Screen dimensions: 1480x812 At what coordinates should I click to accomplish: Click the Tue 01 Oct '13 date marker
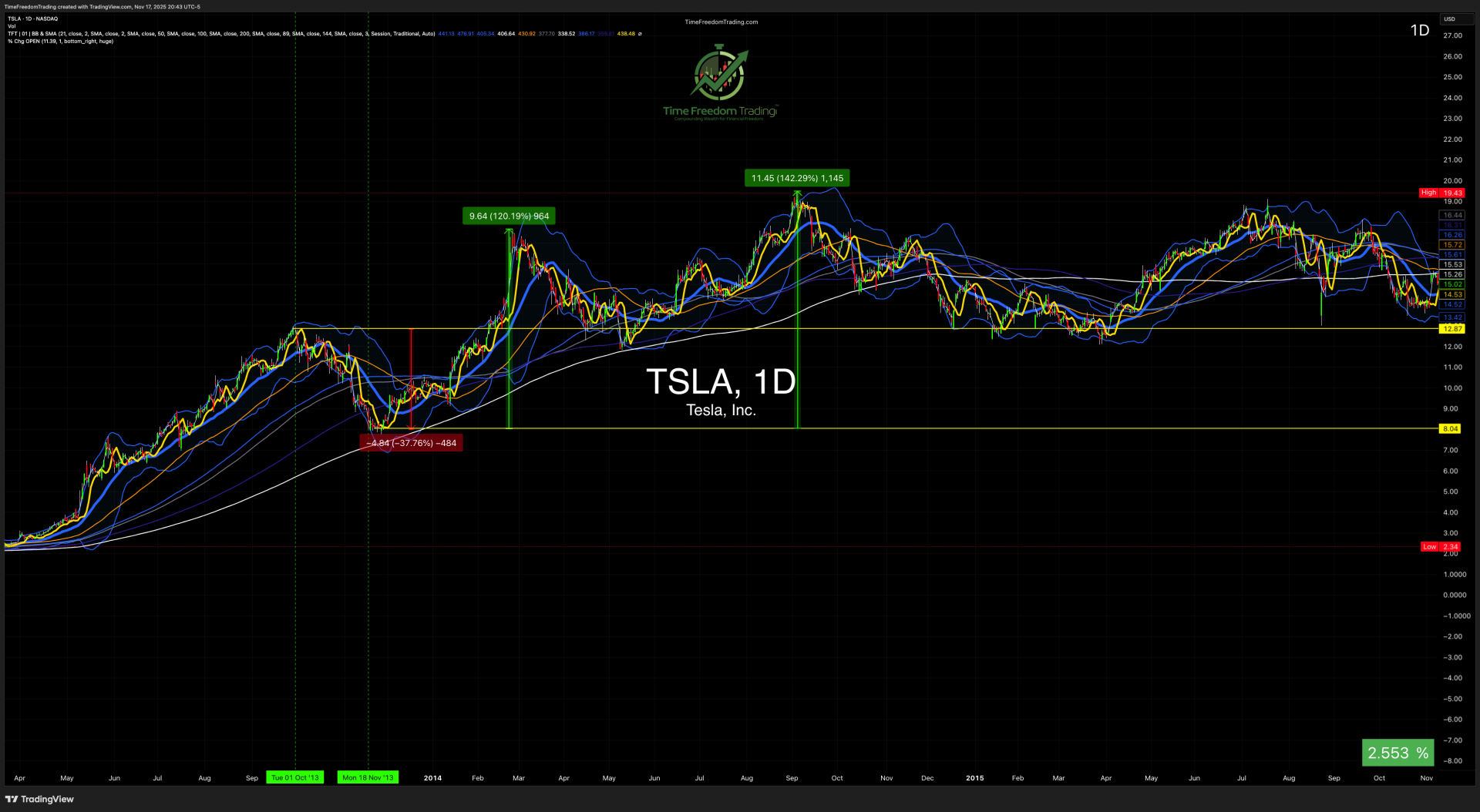[294, 778]
